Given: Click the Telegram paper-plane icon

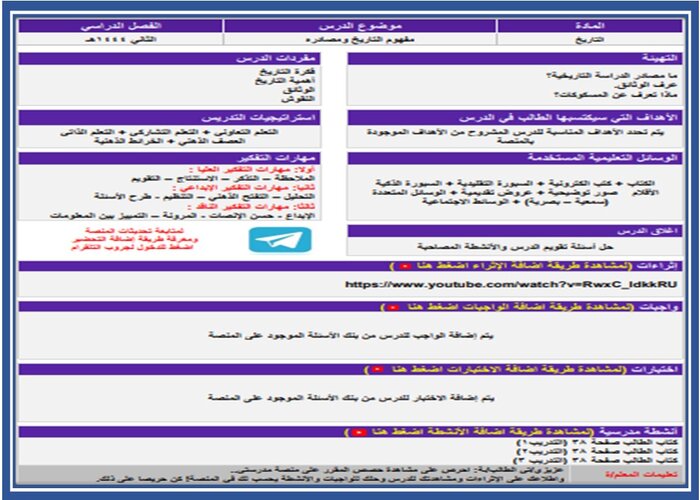Looking at the screenshot, I should pos(280,239).
